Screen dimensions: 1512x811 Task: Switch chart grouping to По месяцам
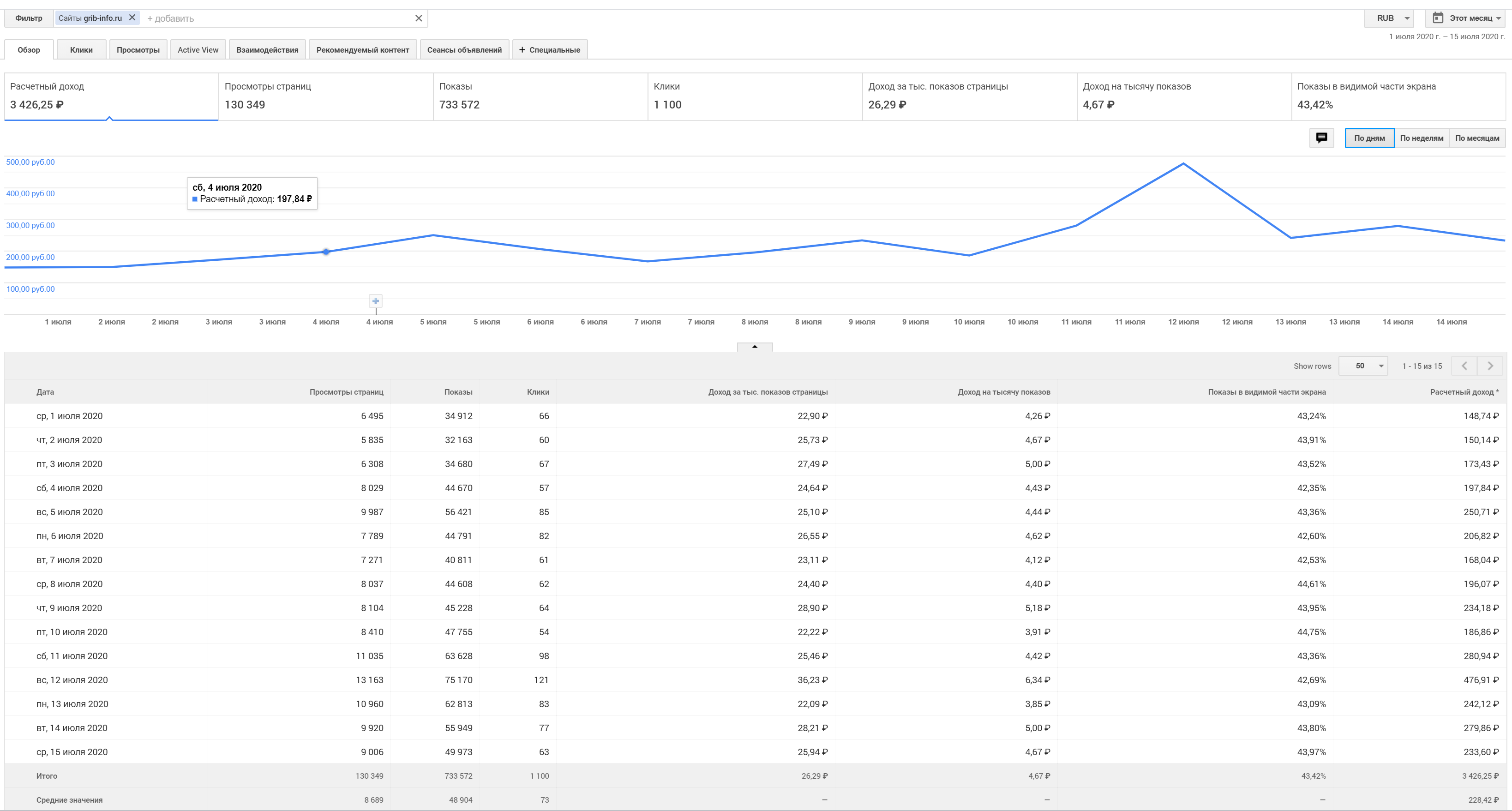click(1477, 138)
